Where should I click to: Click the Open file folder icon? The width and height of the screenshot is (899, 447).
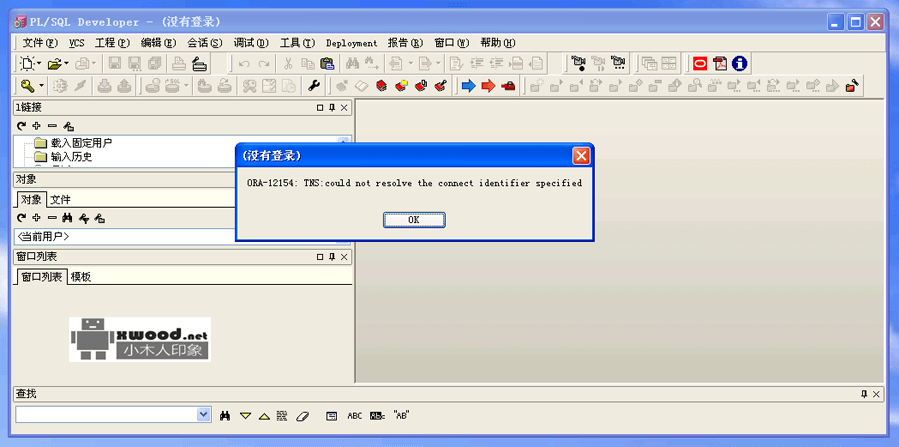coord(54,63)
